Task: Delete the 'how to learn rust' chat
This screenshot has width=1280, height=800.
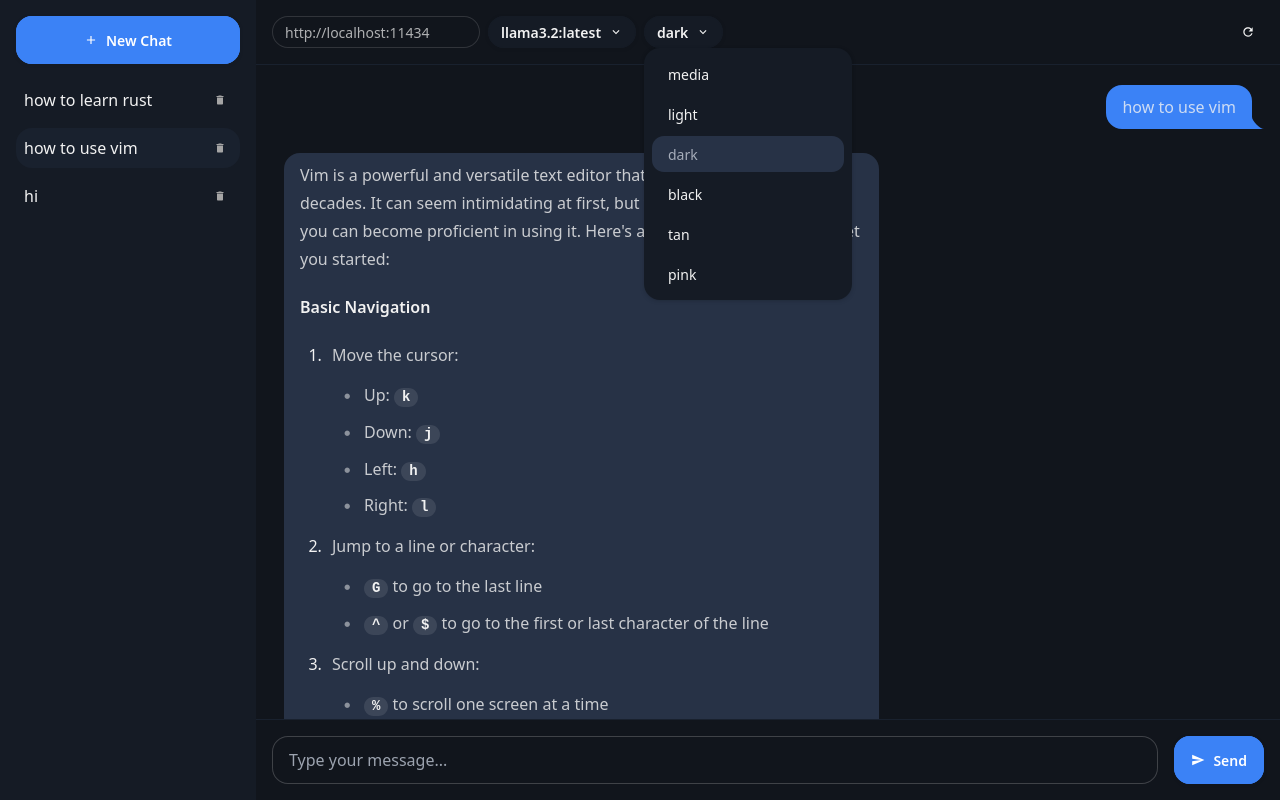Action: click(220, 100)
